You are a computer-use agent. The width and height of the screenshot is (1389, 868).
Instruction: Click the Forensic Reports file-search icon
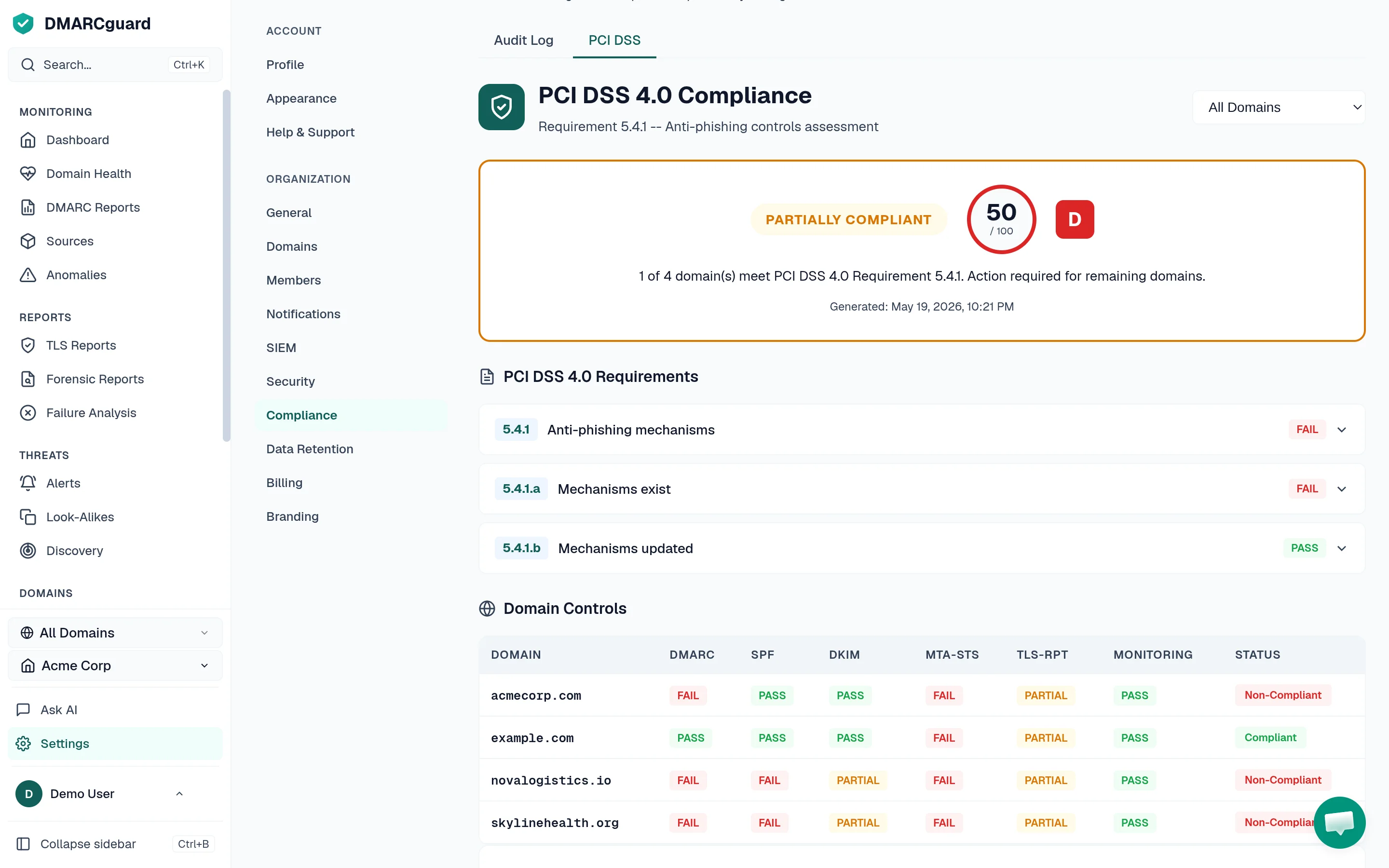[x=27, y=379]
